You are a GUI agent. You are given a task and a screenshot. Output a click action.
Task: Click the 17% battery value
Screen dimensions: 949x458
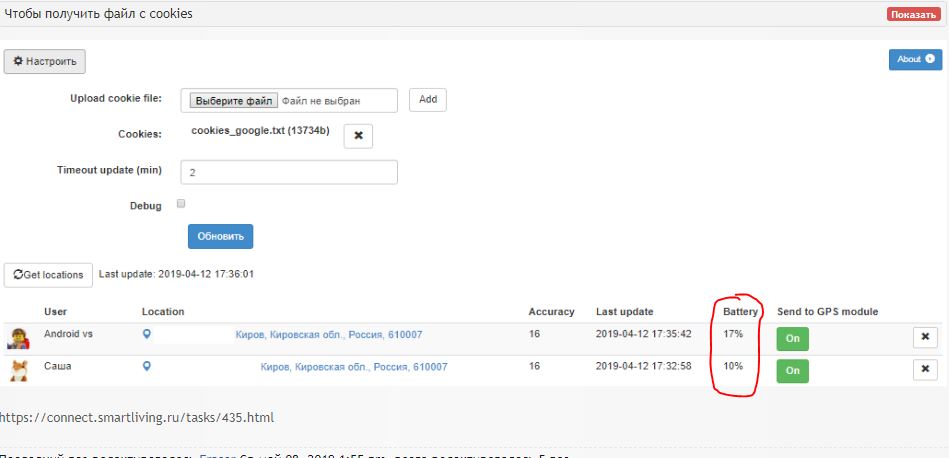point(733,333)
